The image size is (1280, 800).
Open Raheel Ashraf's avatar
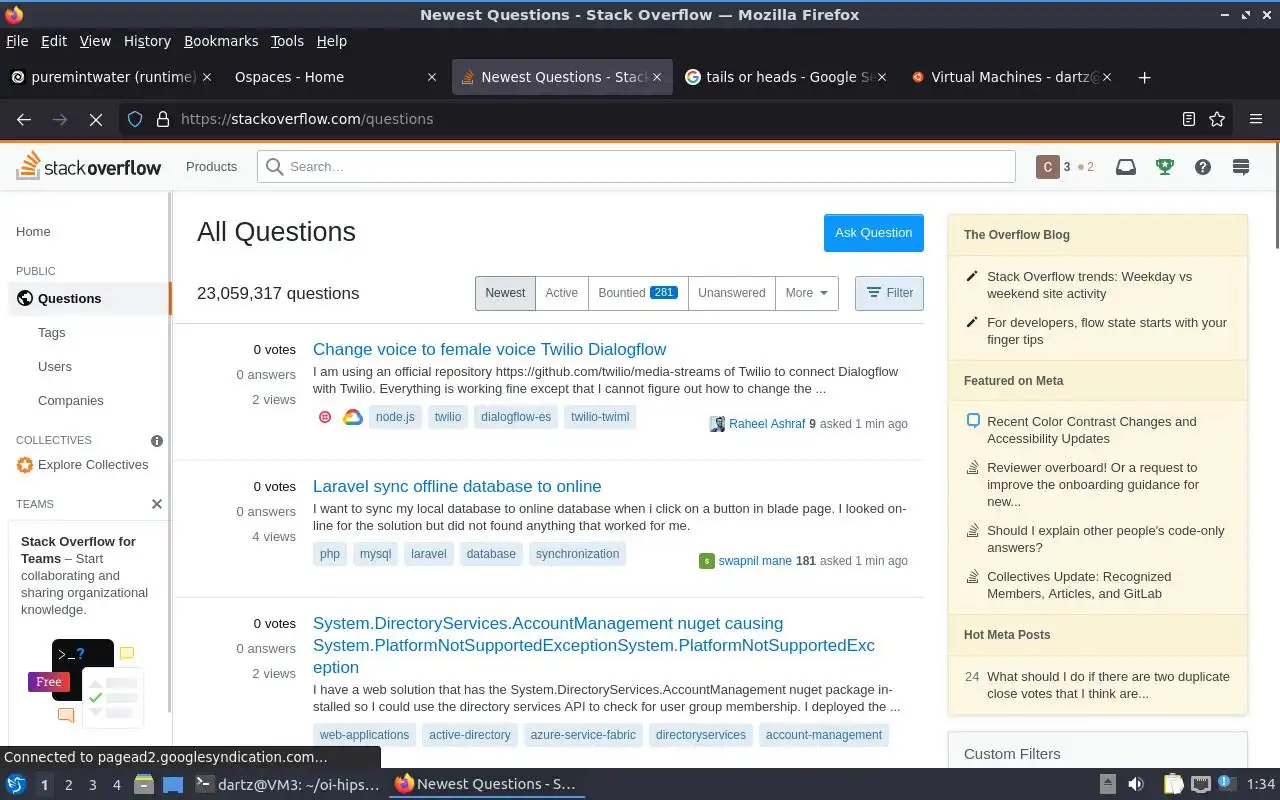717,424
